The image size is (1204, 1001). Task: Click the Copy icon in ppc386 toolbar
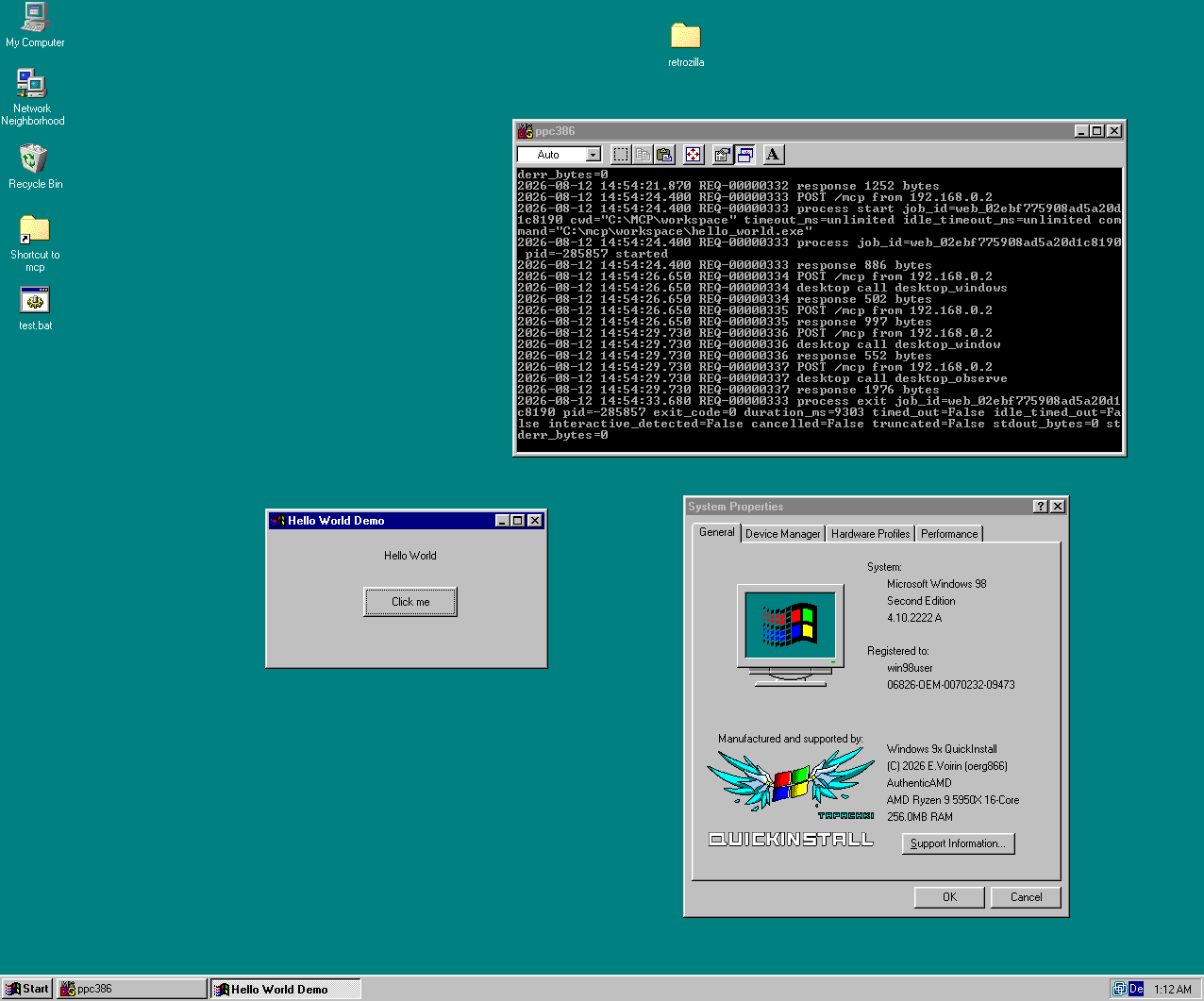coord(643,155)
